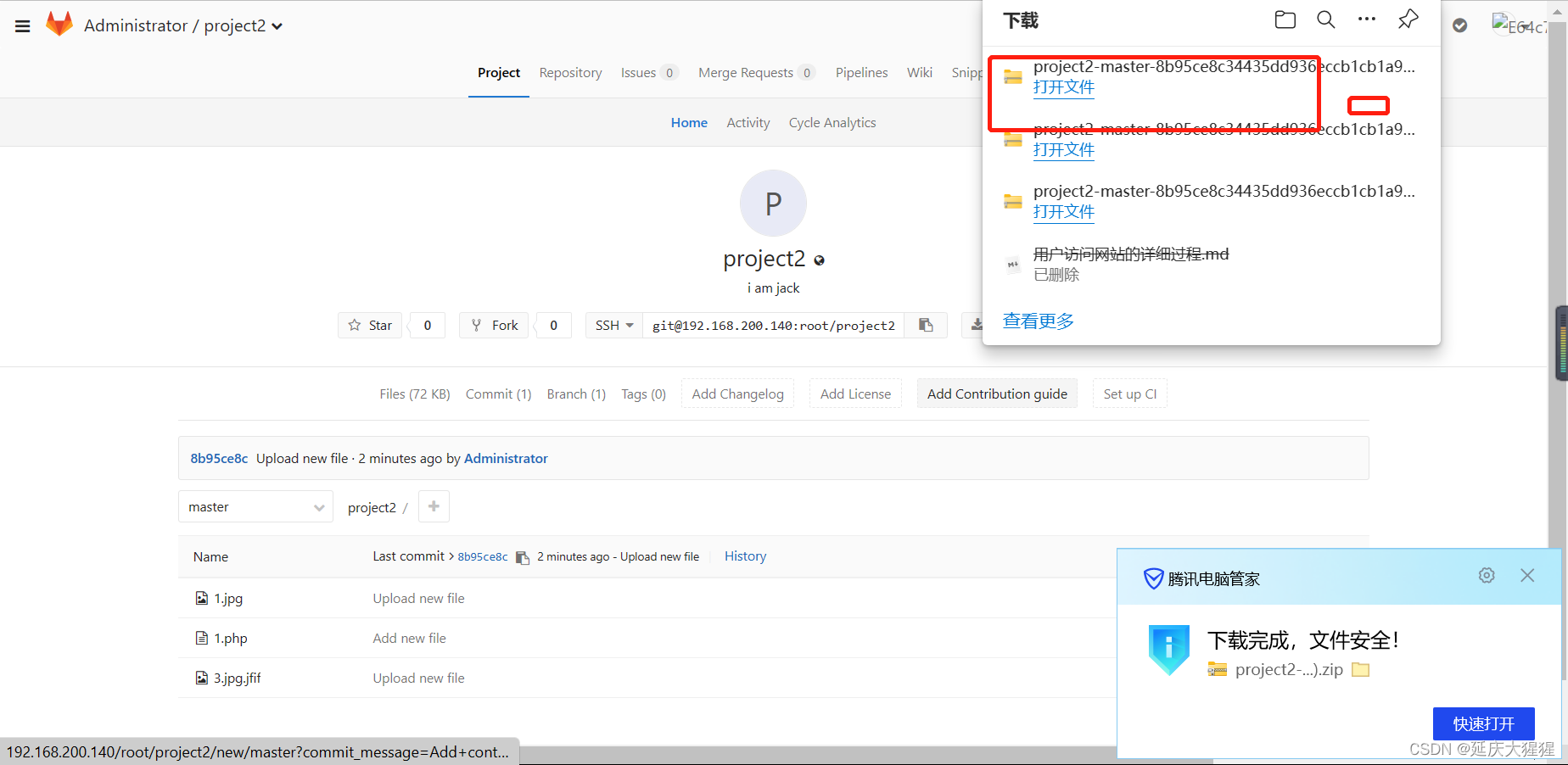The width and height of the screenshot is (1568, 765).
Task: Open the master branch selector
Action: [255, 507]
